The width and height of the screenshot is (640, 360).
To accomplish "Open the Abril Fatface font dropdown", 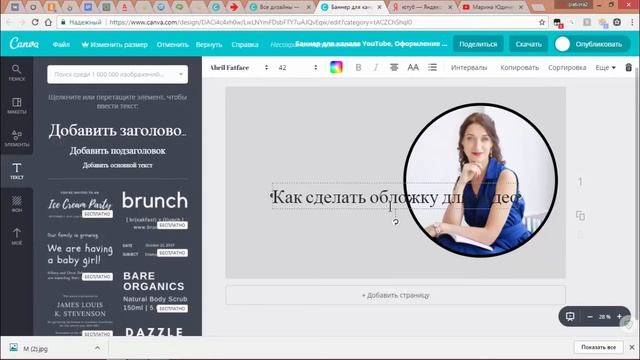I will click(239, 68).
